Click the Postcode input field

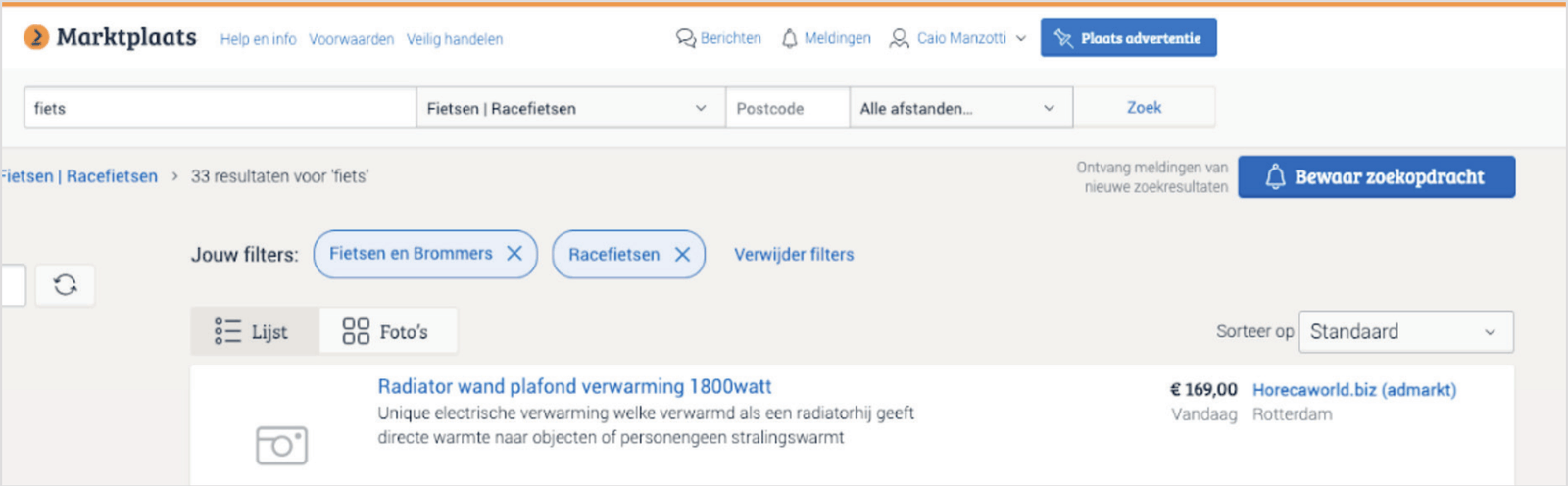click(787, 108)
